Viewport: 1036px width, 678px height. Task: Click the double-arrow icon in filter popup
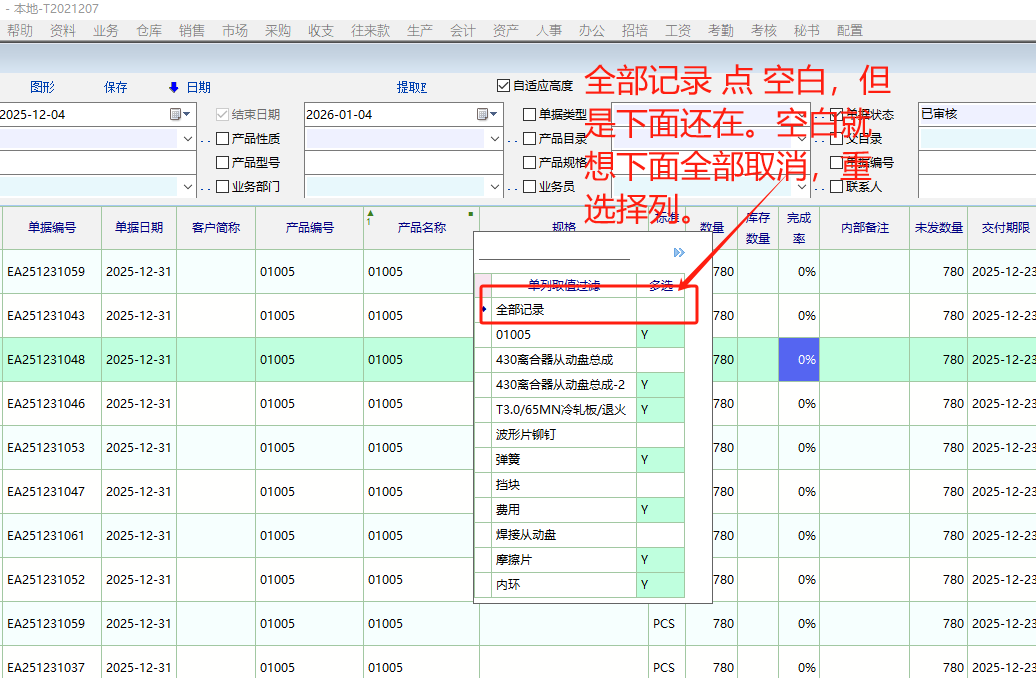coord(679,253)
